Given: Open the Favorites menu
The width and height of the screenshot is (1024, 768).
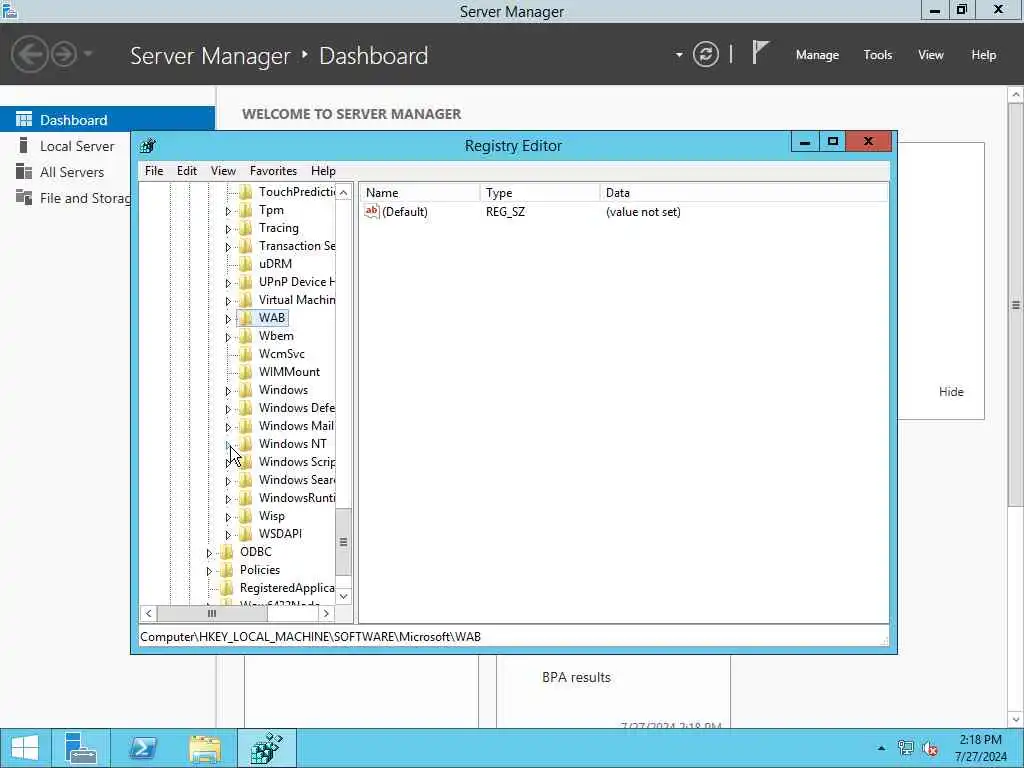Looking at the screenshot, I should [x=273, y=170].
